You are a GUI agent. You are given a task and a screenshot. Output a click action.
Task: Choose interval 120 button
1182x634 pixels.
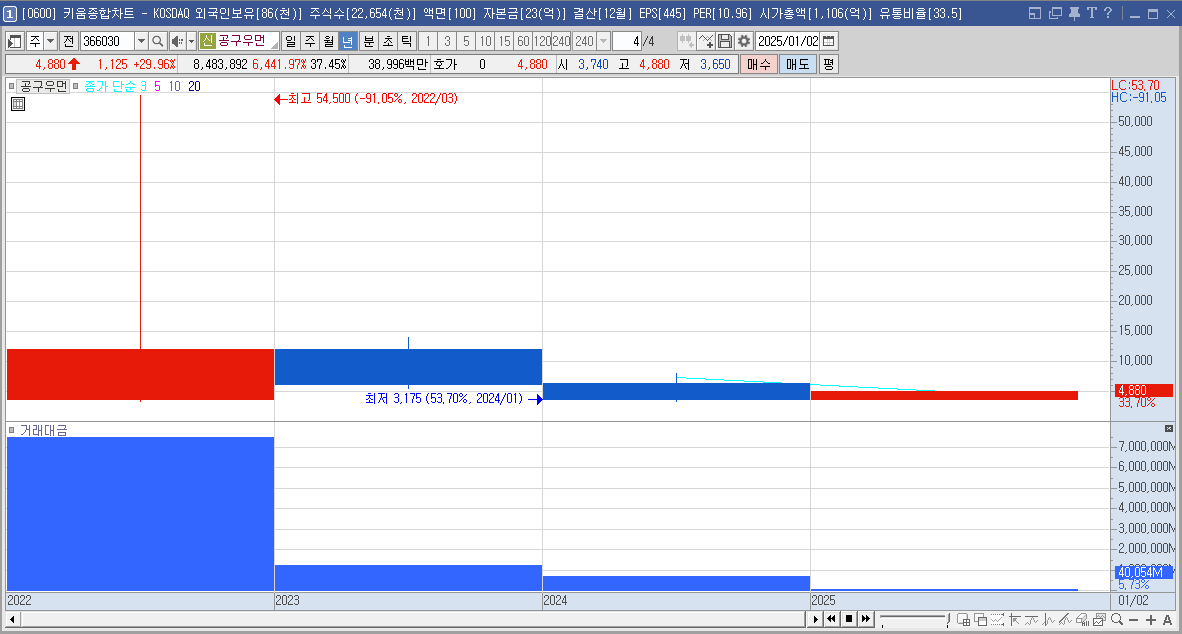click(x=542, y=41)
